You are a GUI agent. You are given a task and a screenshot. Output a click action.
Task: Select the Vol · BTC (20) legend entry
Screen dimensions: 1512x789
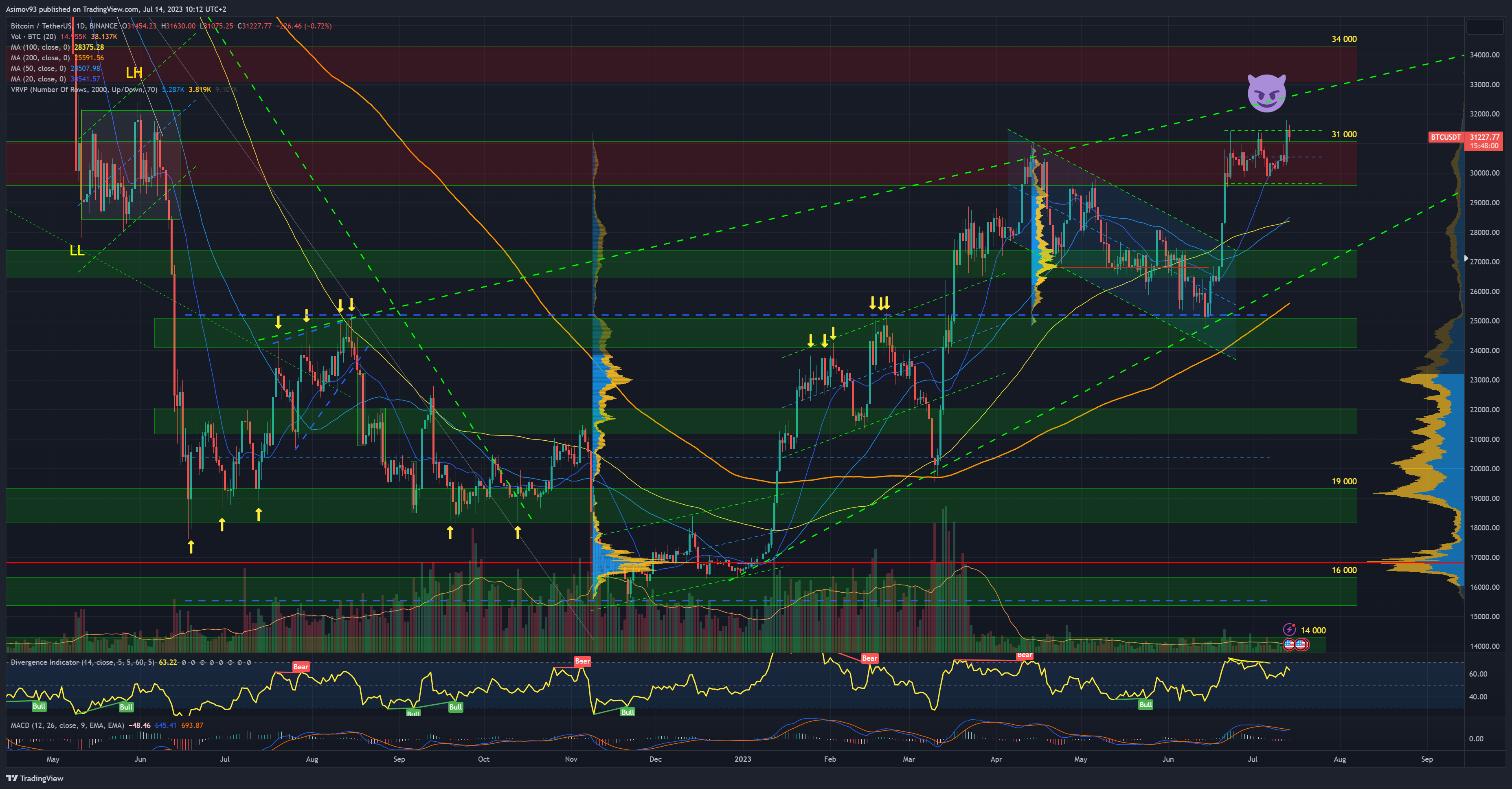click(33, 36)
